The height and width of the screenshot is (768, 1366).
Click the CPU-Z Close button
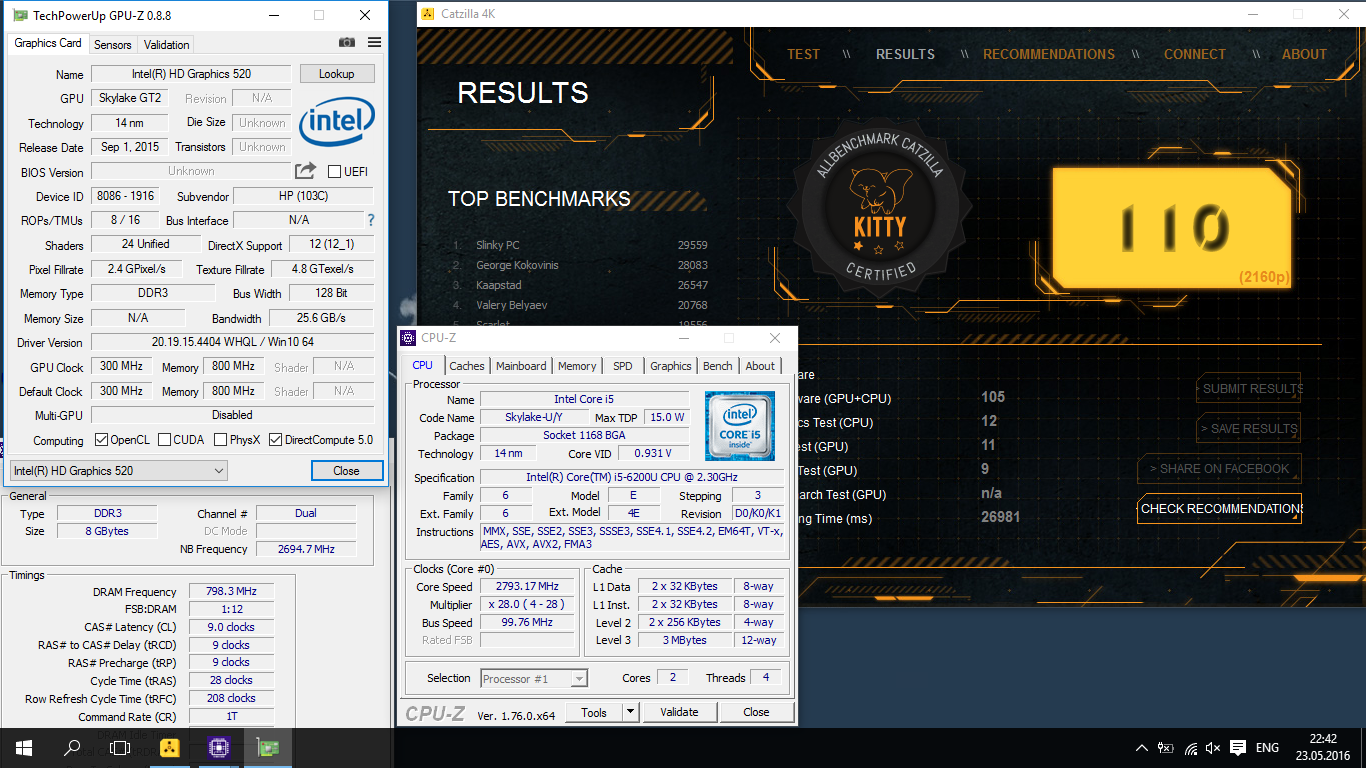click(x=757, y=712)
